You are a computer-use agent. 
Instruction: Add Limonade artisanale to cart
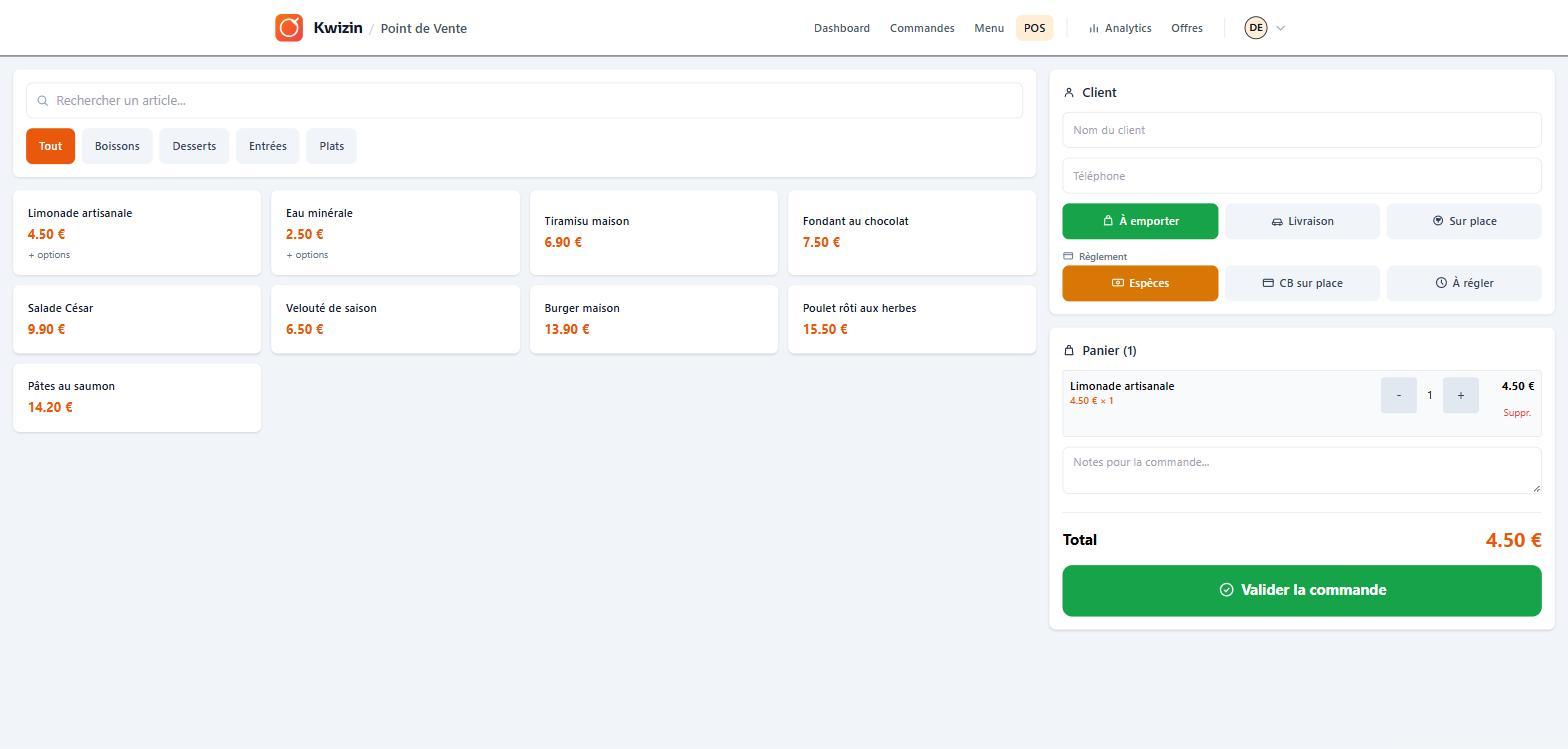(137, 233)
